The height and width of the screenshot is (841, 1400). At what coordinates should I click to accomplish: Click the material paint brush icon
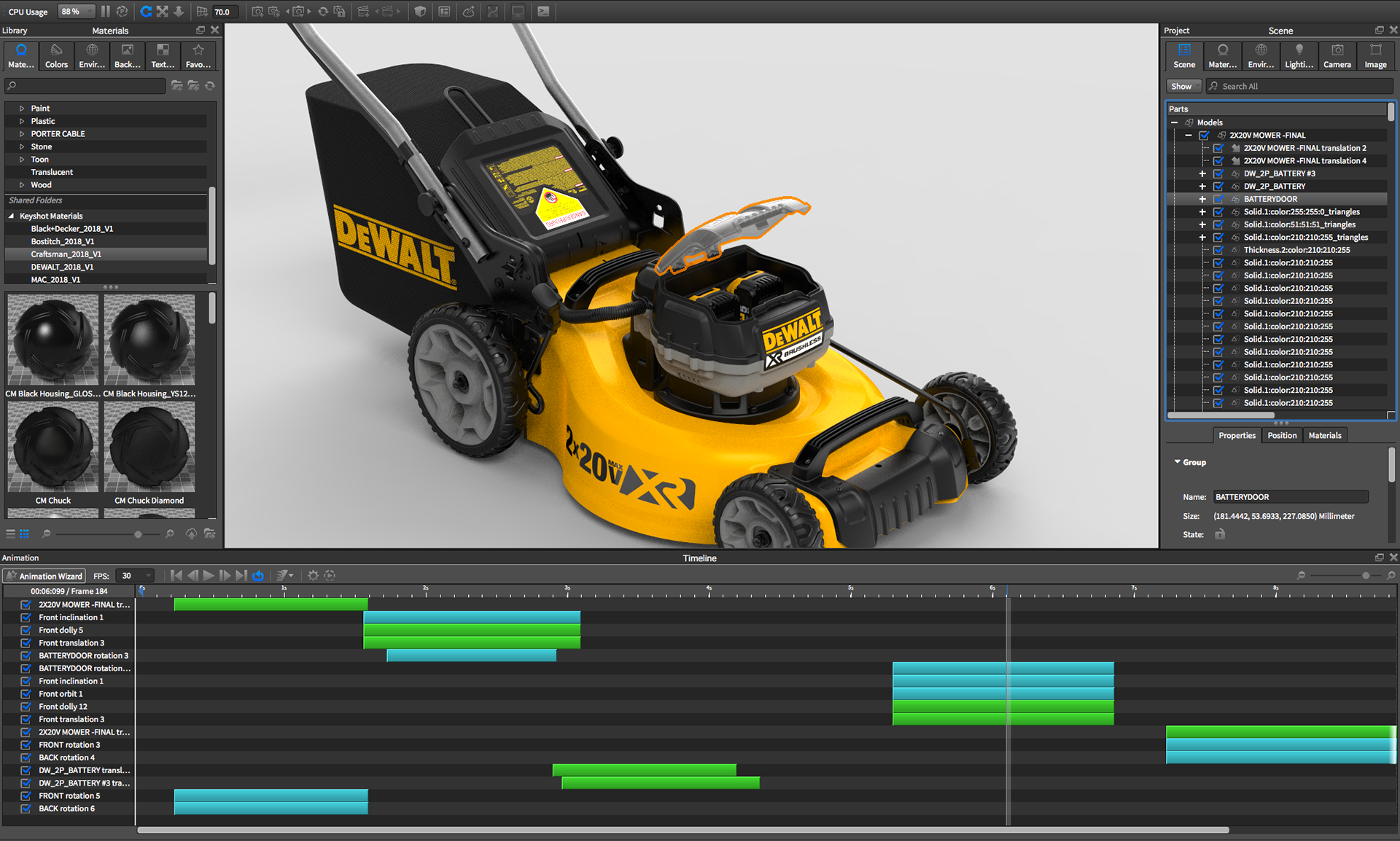coord(469,12)
